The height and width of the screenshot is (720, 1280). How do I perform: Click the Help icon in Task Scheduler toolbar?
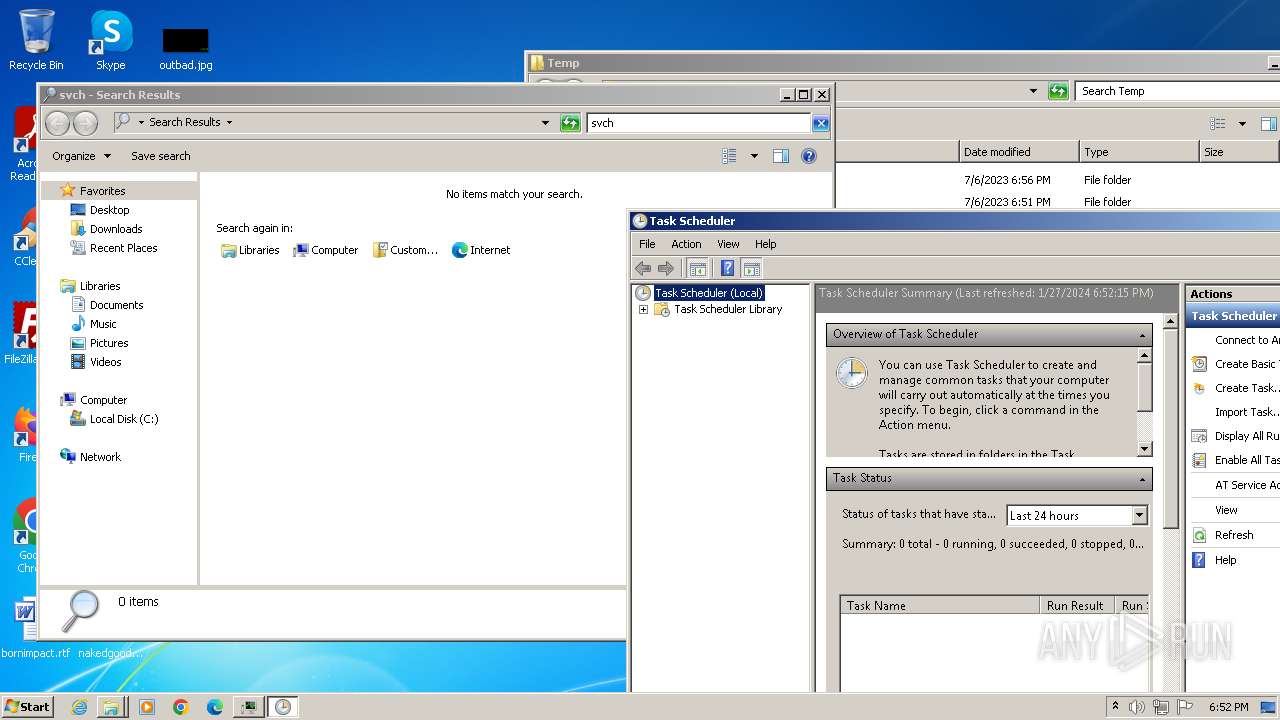tap(727, 268)
